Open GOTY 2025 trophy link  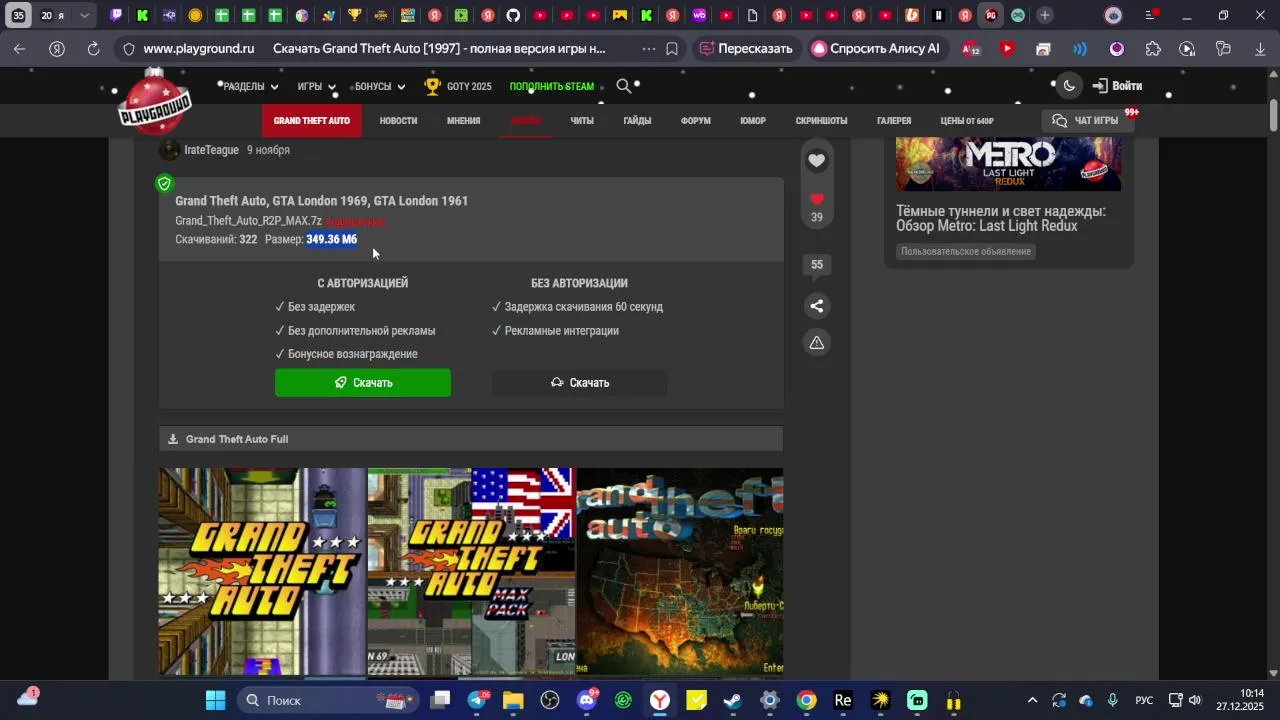click(458, 86)
